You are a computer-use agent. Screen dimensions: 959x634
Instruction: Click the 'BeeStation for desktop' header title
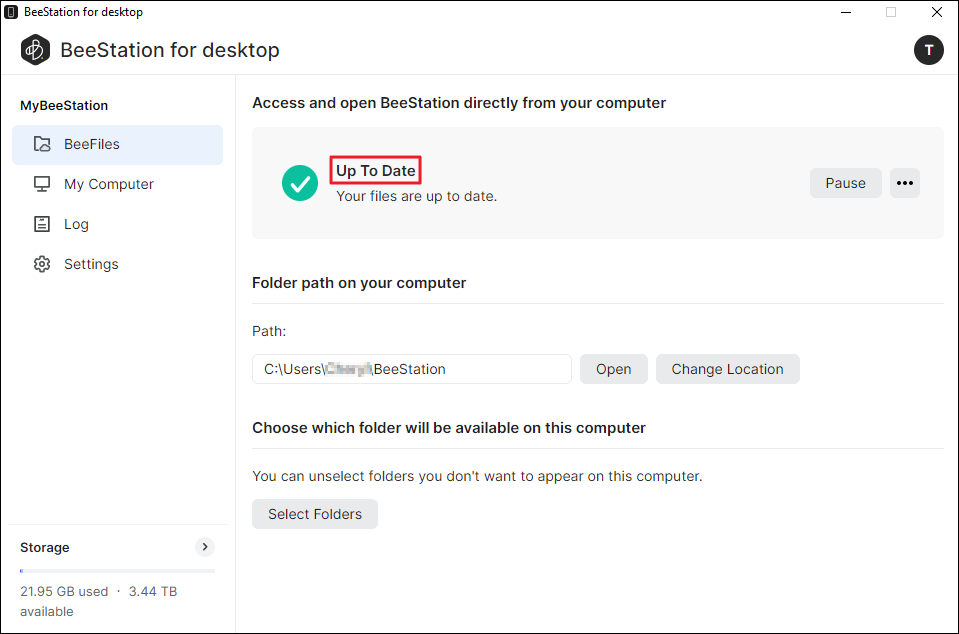pyautogui.click(x=170, y=50)
